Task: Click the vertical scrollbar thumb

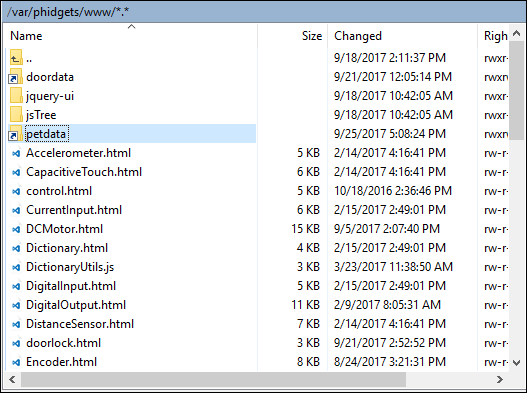Action: point(517,90)
